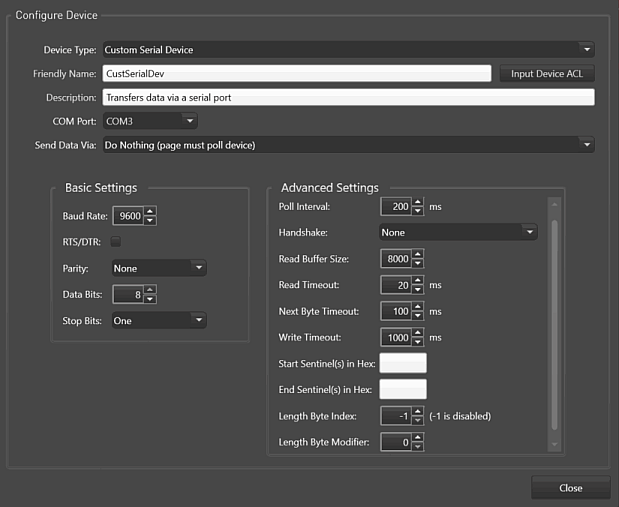
Task: Decrease the Length Byte Modifier value
Action: tap(418, 447)
